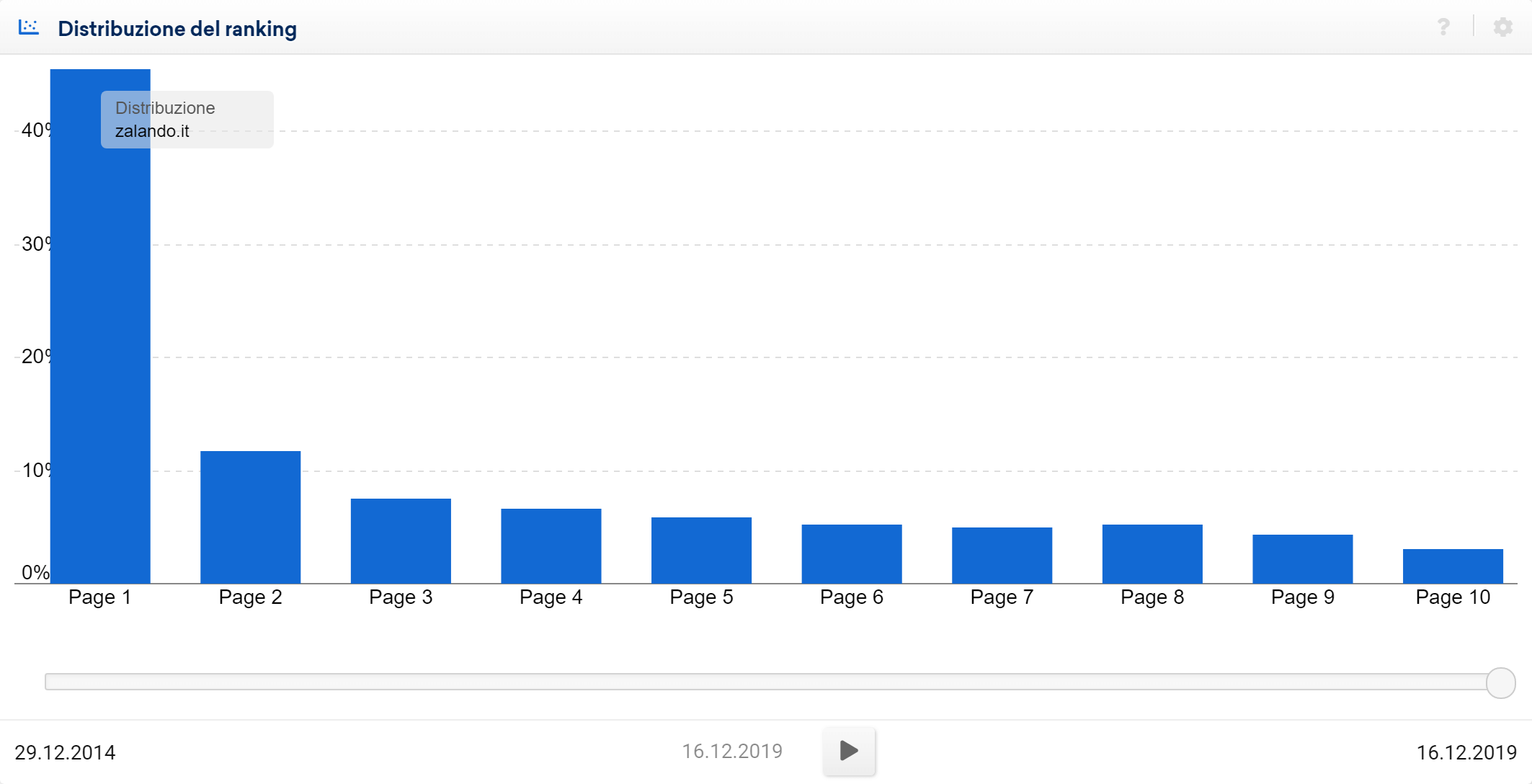Select the Page 3 axis label
The height and width of the screenshot is (784, 1532).
pos(400,597)
